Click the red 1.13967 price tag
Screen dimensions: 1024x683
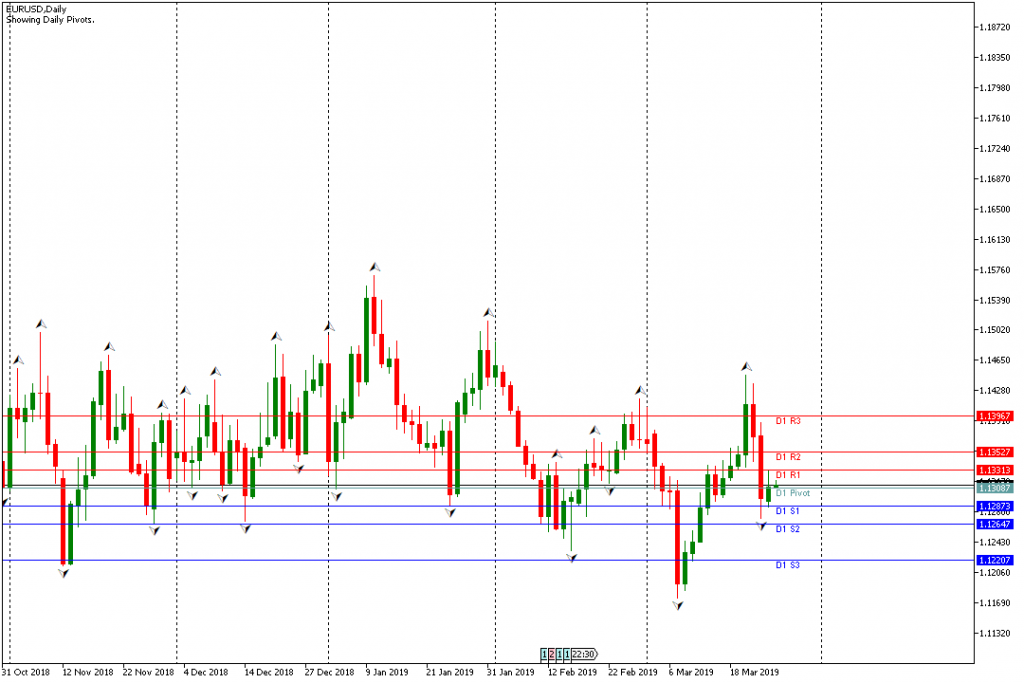click(995, 415)
